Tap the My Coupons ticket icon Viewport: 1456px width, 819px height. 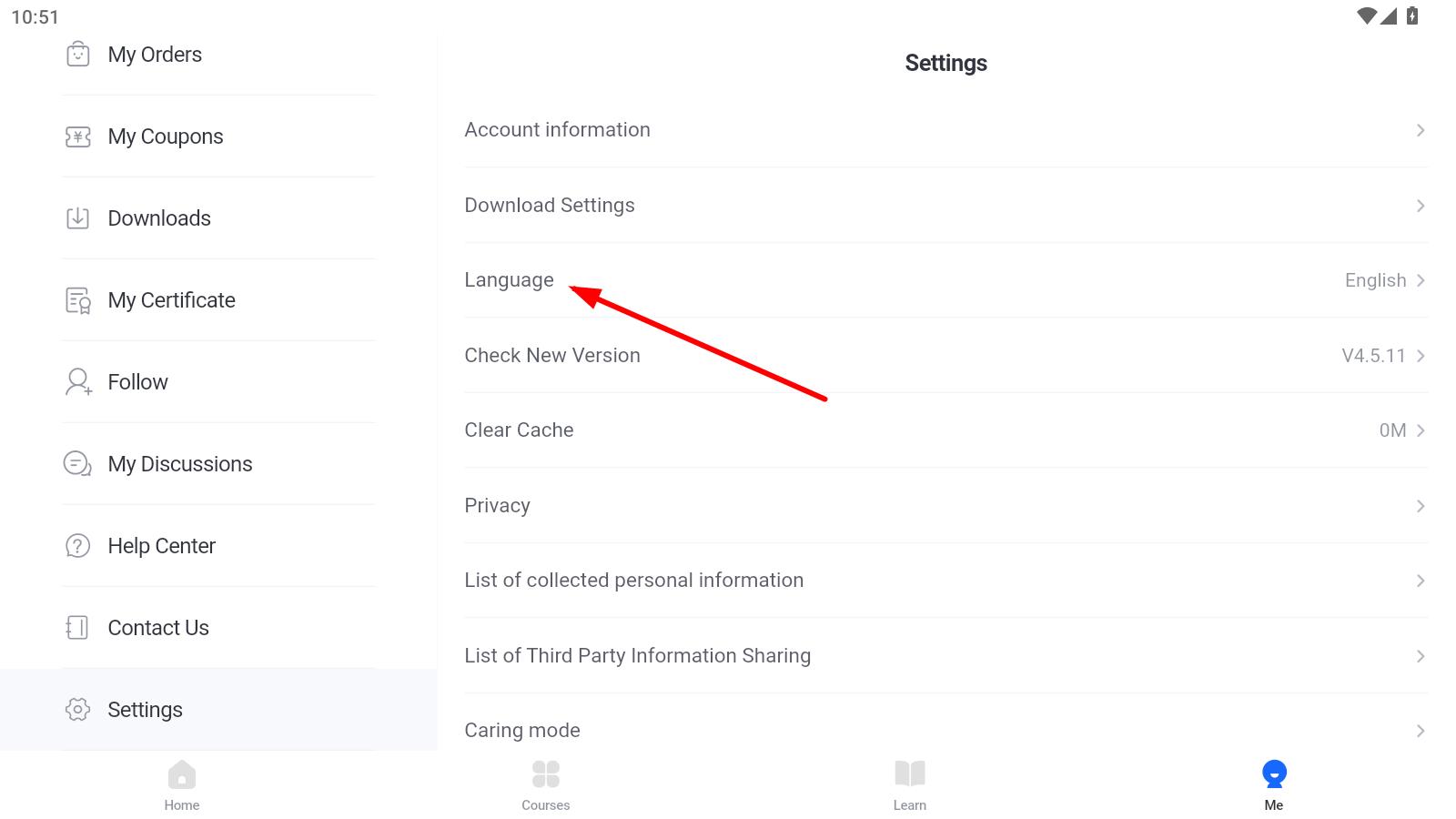[78, 136]
